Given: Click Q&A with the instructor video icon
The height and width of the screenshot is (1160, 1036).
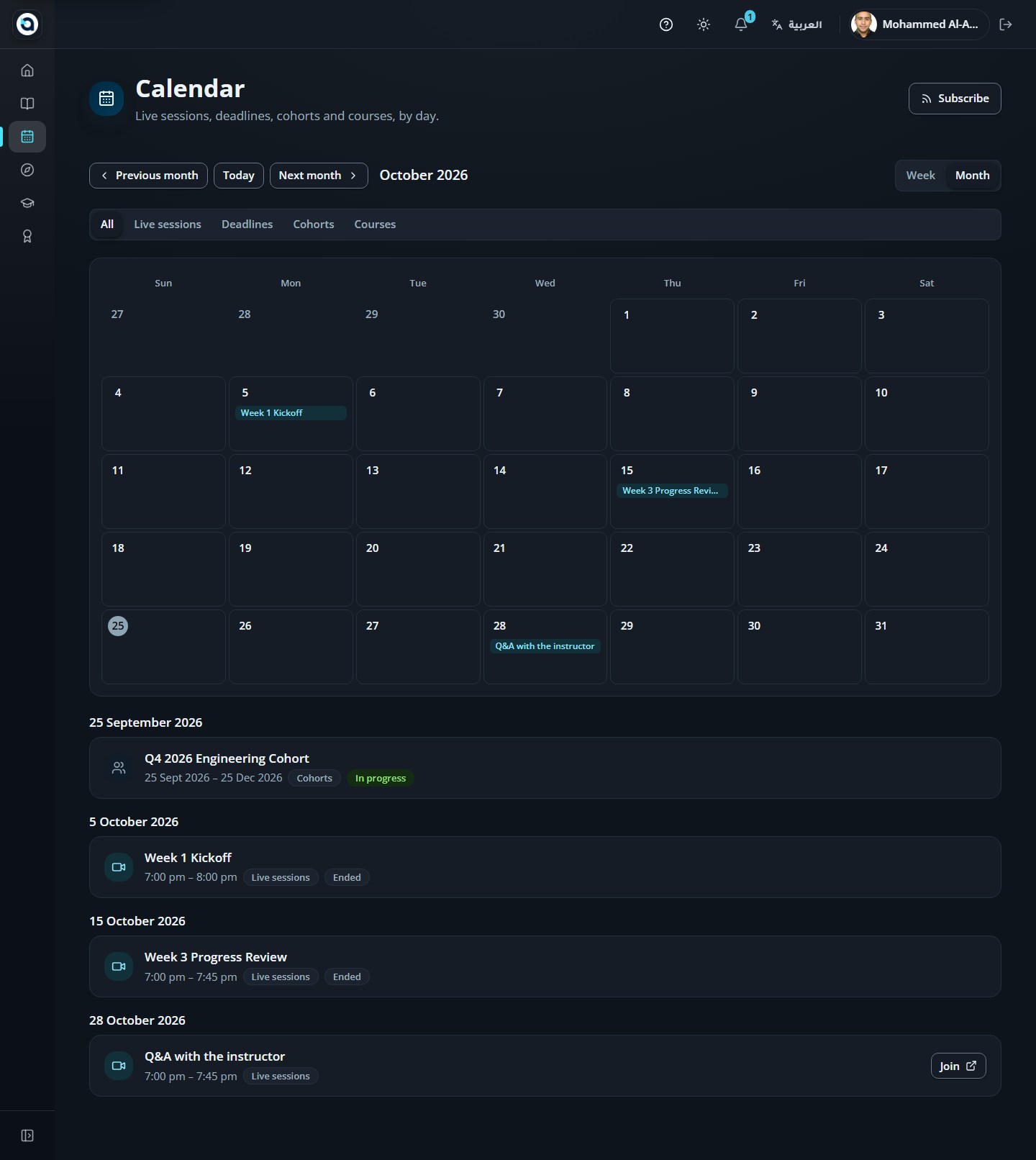Looking at the screenshot, I should pos(119,1066).
